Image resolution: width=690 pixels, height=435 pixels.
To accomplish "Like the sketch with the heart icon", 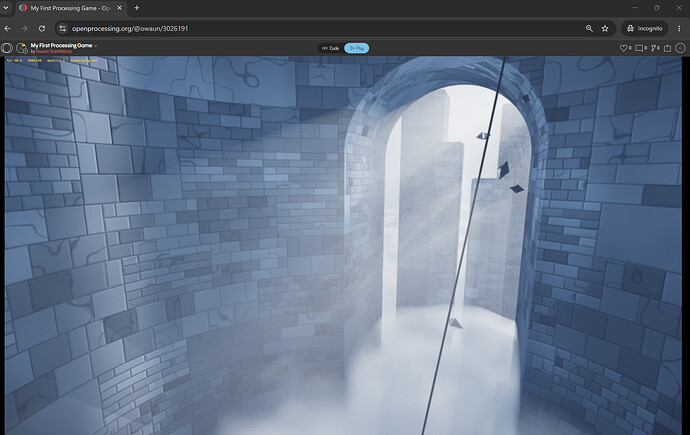I will (625, 48).
